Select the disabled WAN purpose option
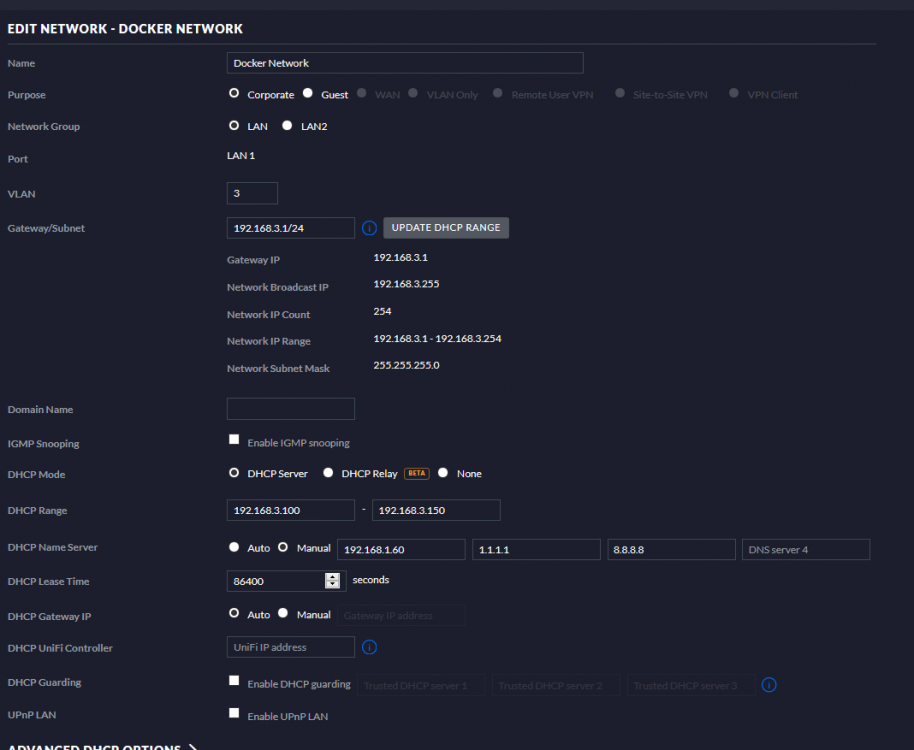The height and width of the screenshot is (750, 914). pyautogui.click(x=361, y=93)
